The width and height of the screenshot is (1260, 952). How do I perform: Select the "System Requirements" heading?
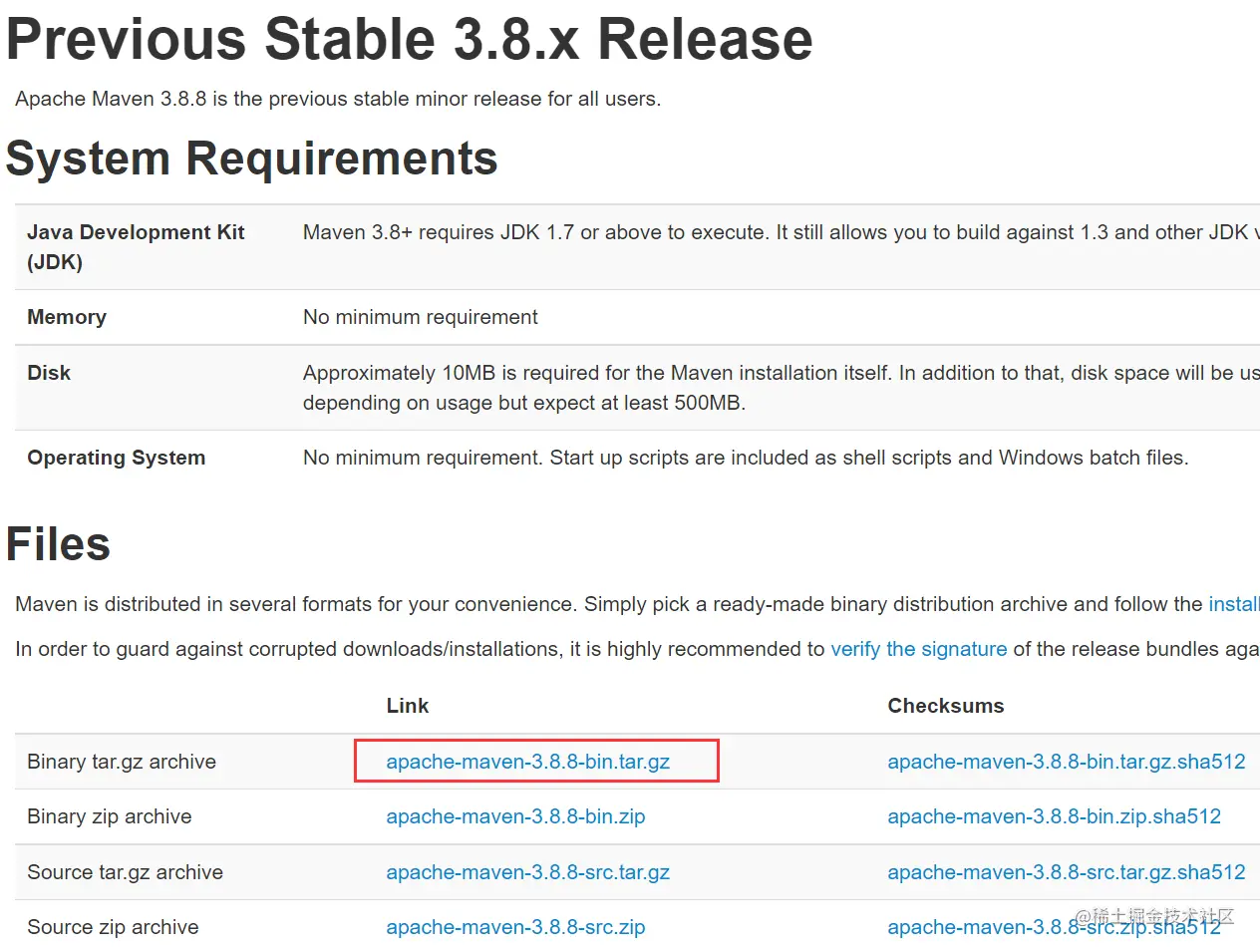(252, 159)
